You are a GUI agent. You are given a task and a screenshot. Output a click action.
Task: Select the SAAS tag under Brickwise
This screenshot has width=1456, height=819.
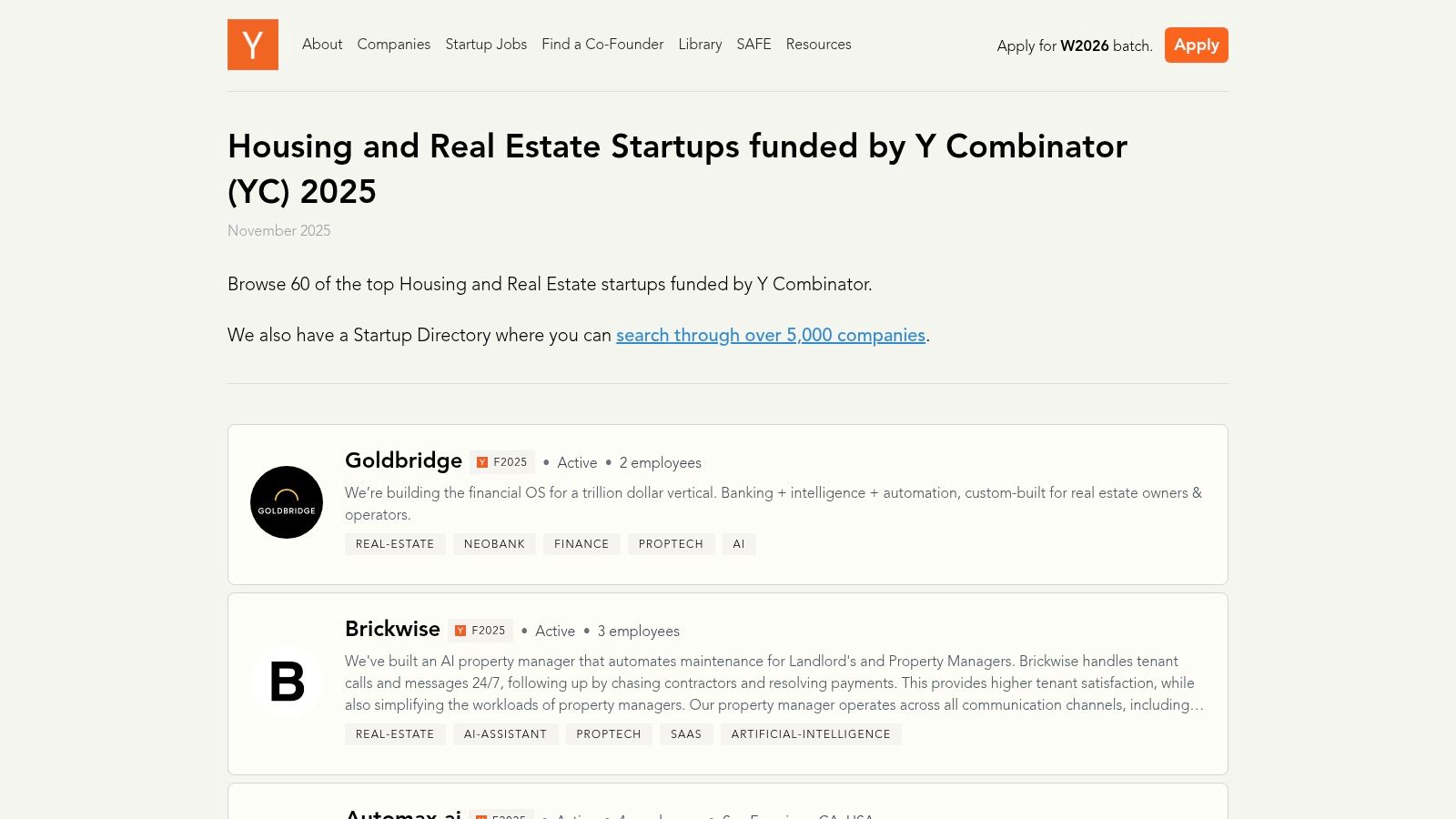(x=686, y=733)
